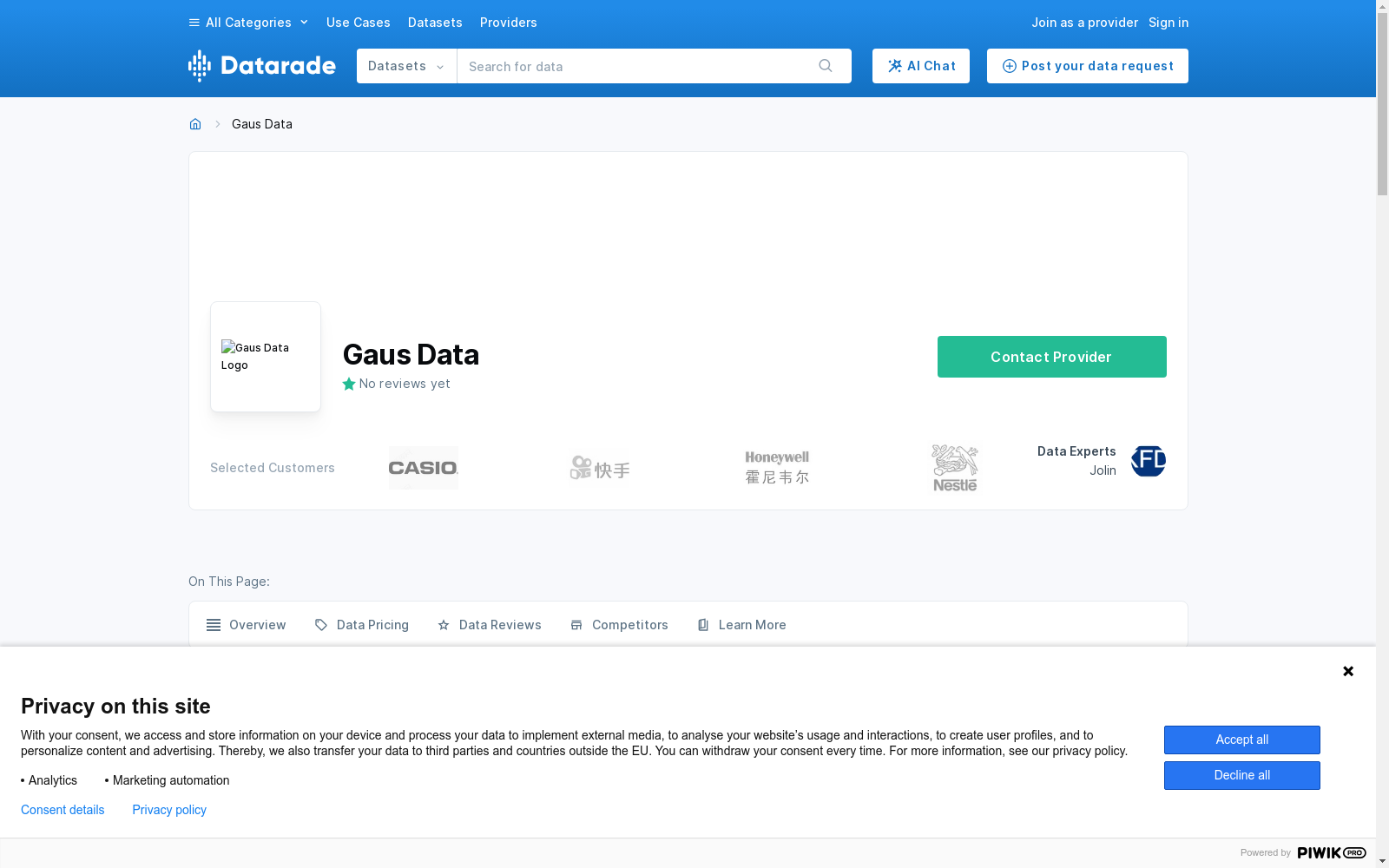The width and height of the screenshot is (1389, 868).
Task: Close the privacy consent banner
Action: [1348, 671]
